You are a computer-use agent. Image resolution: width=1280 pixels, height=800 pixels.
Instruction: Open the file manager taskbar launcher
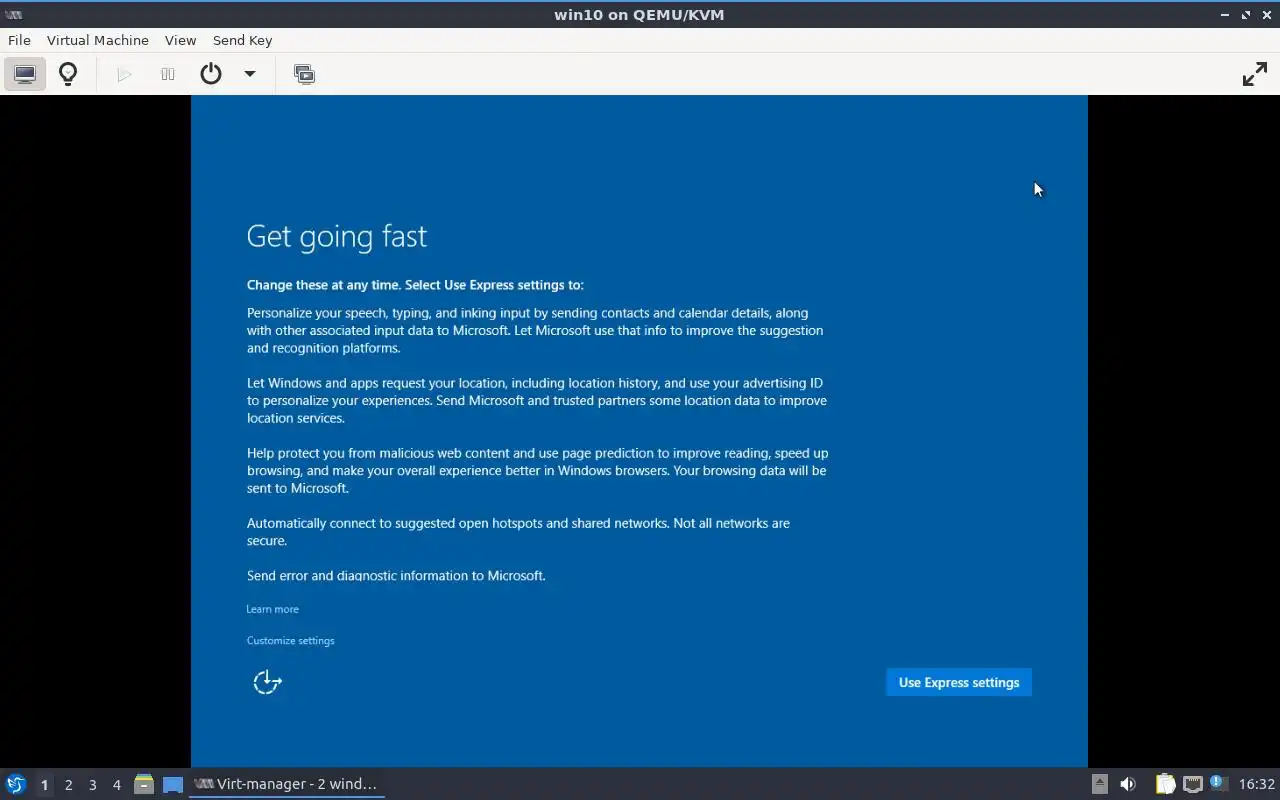pyautogui.click(x=144, y=784)
